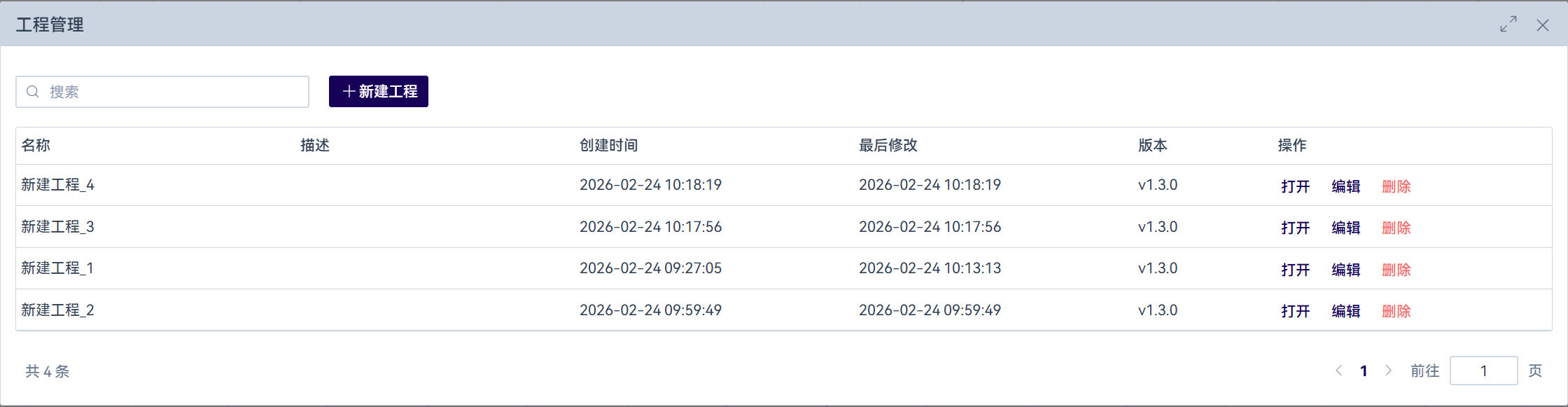Screen dimensions: 1568x407
Task: Go to next page arrow
Action: (1389, 371)
